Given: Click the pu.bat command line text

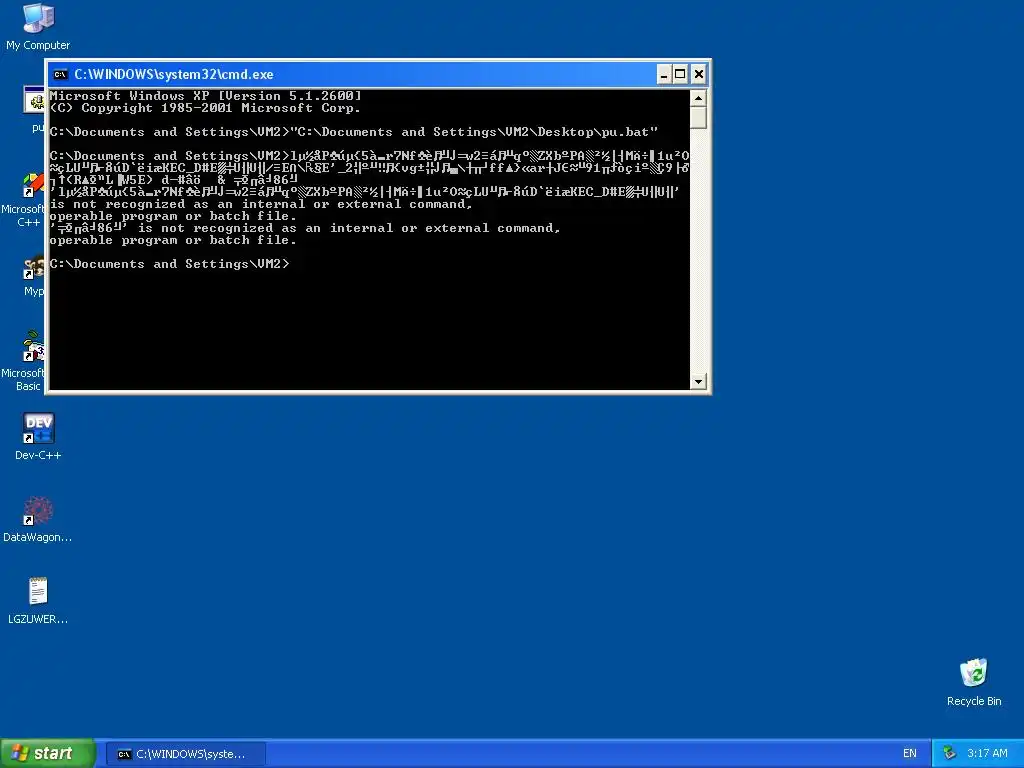Looking at the screenshot, I should pos(353,132).
